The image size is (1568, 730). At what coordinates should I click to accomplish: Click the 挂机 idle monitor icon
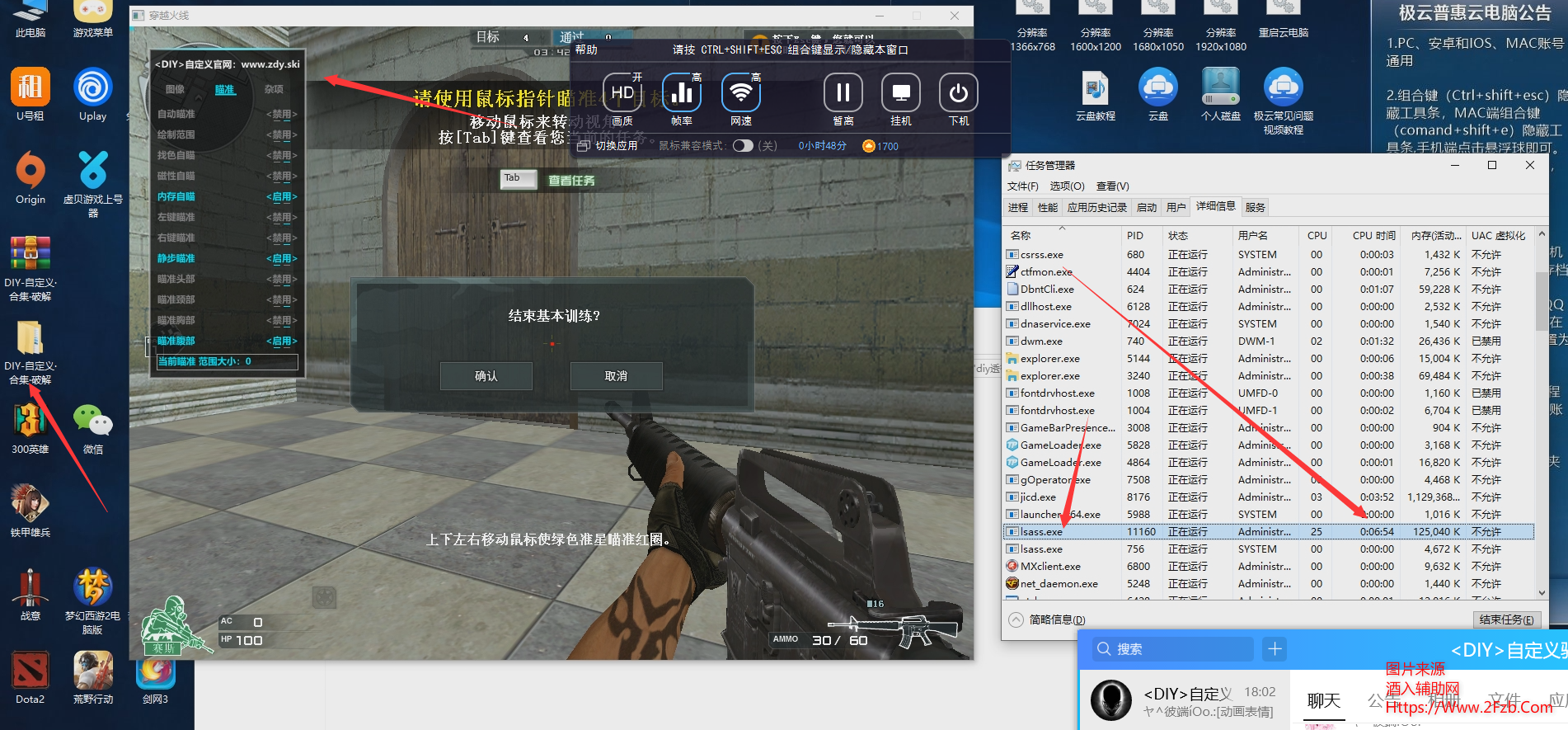point(901,93)
